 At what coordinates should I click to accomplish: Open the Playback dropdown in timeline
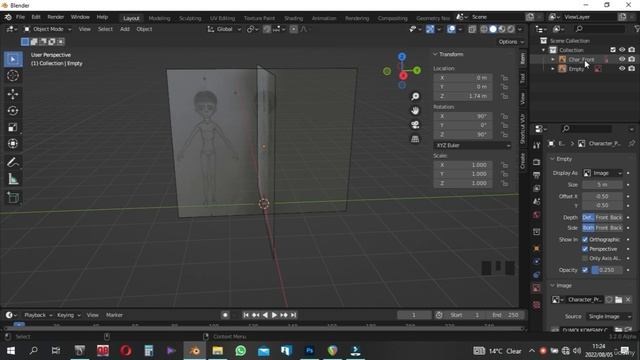(38, 315)
